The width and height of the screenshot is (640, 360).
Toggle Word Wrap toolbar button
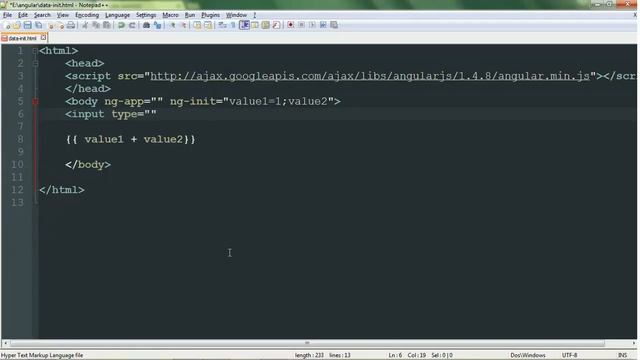222,25
